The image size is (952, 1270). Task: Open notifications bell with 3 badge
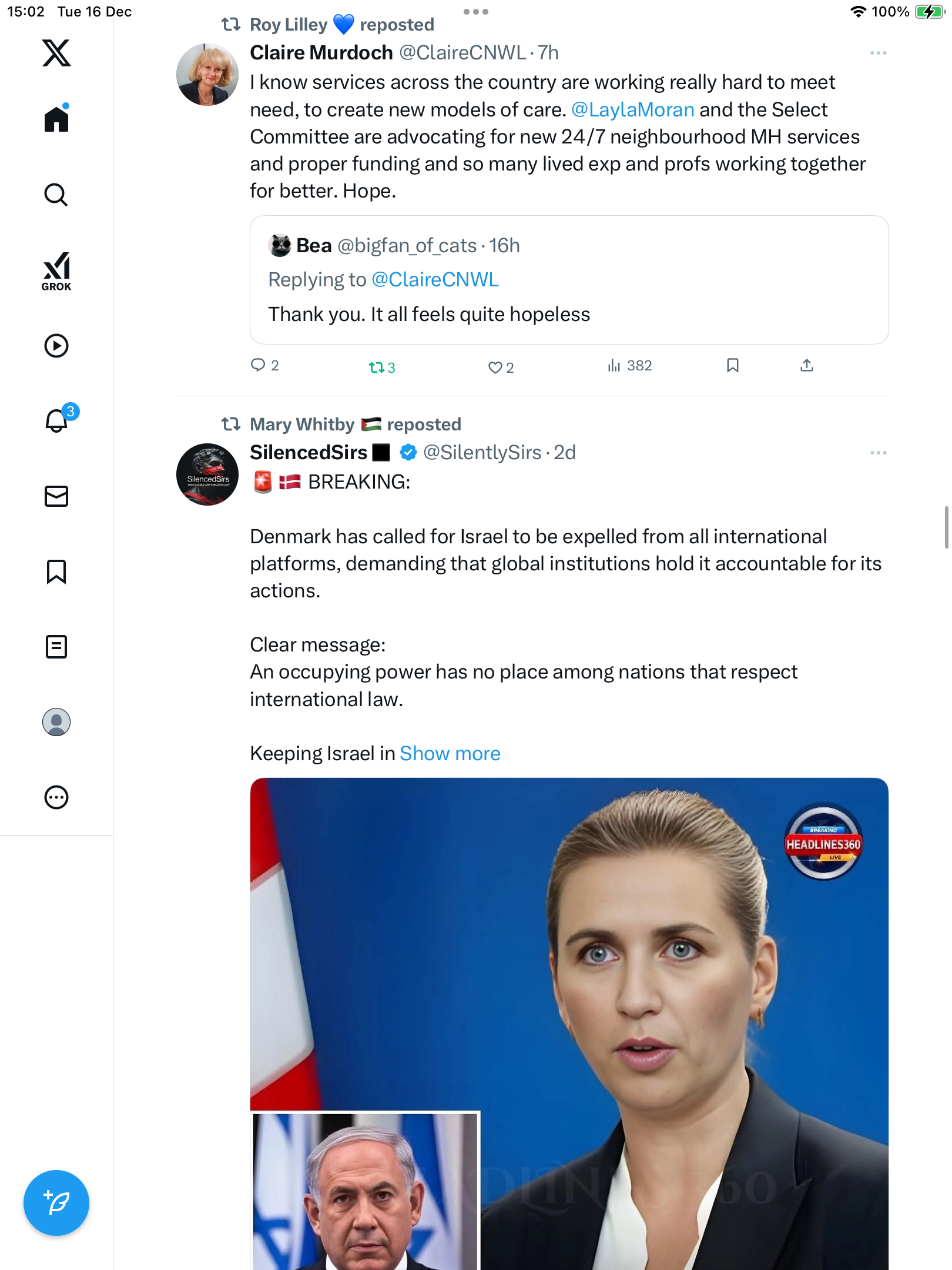coord(58,420)
